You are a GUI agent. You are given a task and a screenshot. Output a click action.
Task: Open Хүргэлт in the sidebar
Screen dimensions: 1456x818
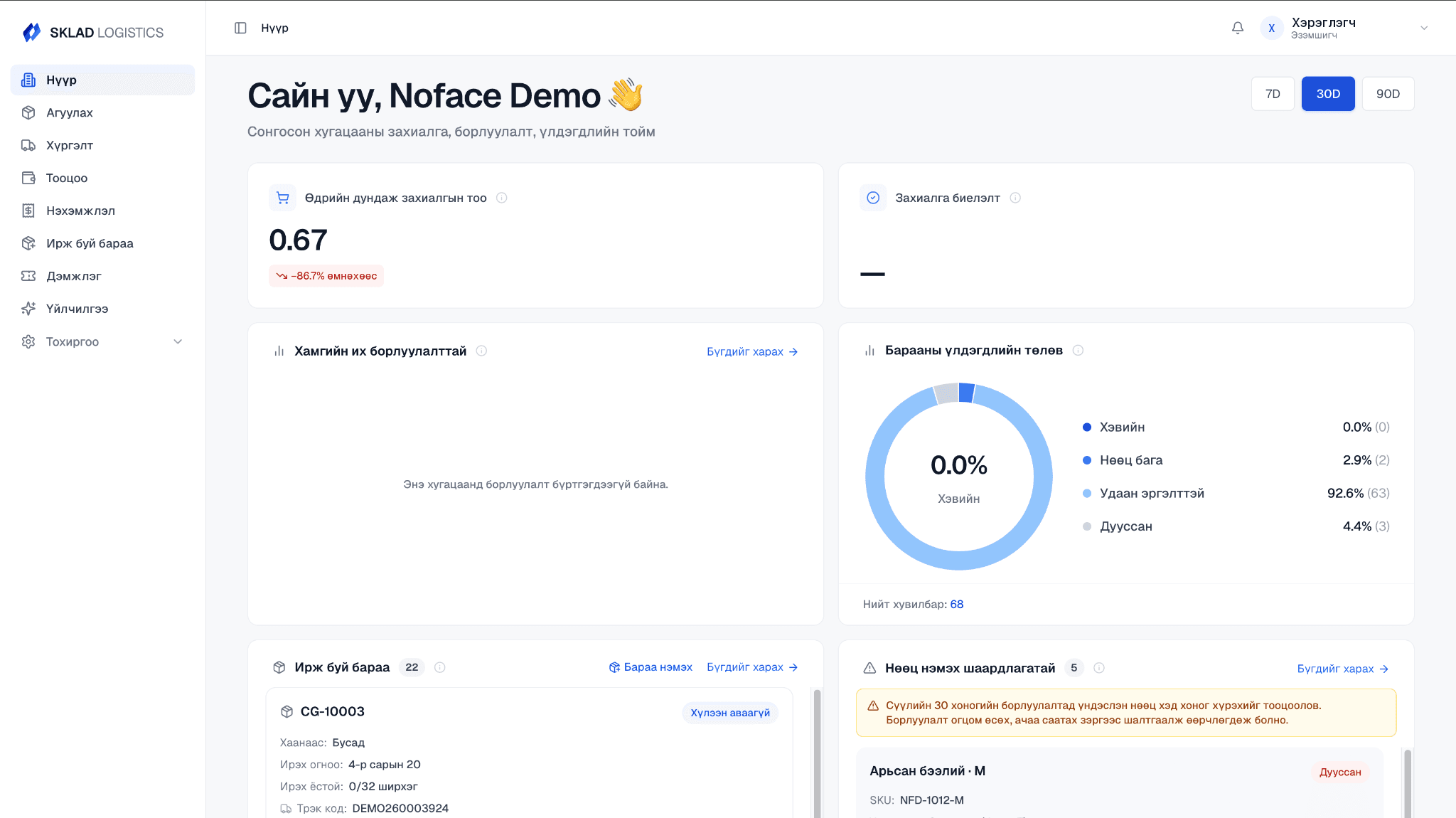tap(102, 145)
